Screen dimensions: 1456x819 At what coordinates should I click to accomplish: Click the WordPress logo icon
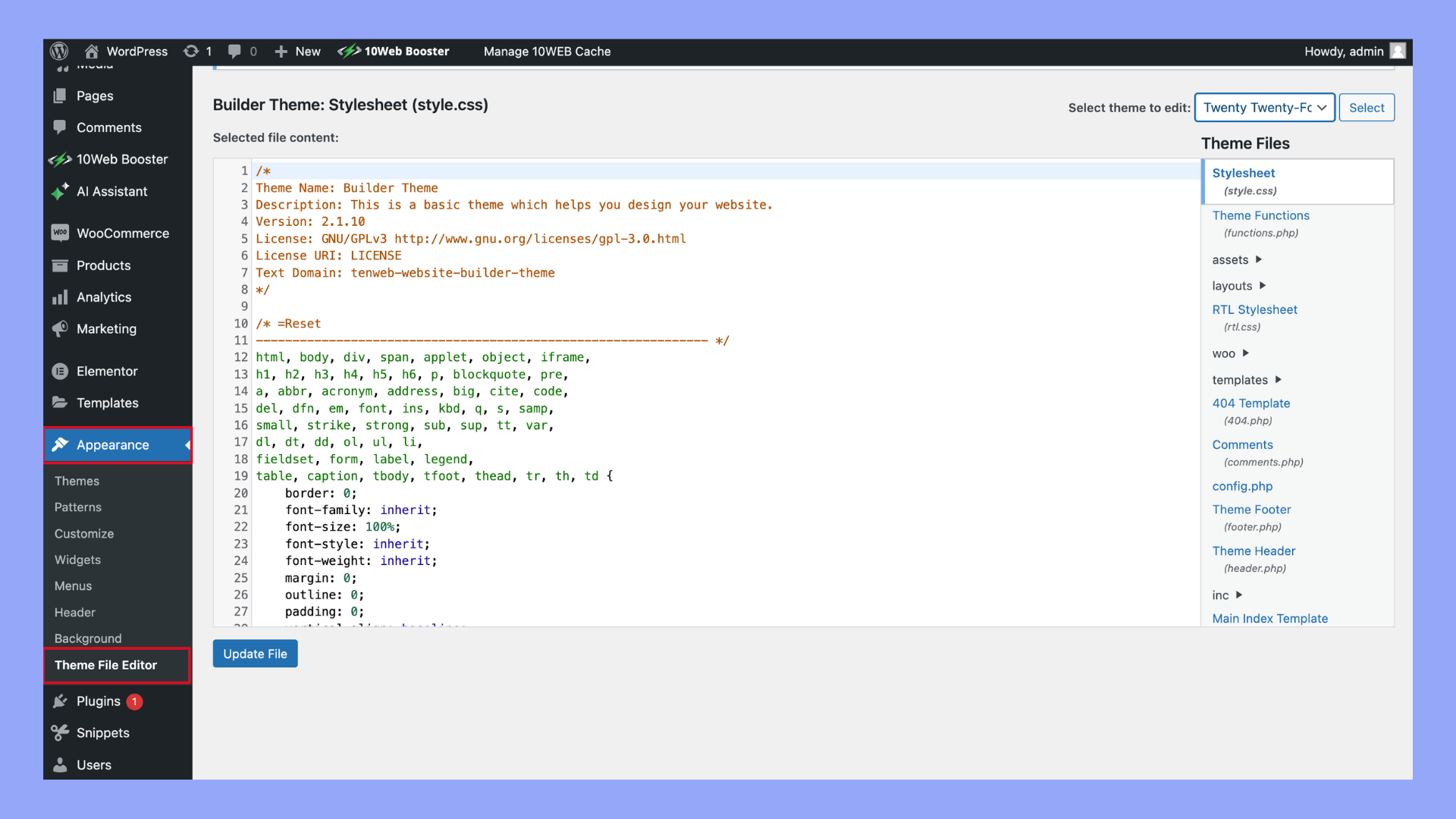(59, 51)
